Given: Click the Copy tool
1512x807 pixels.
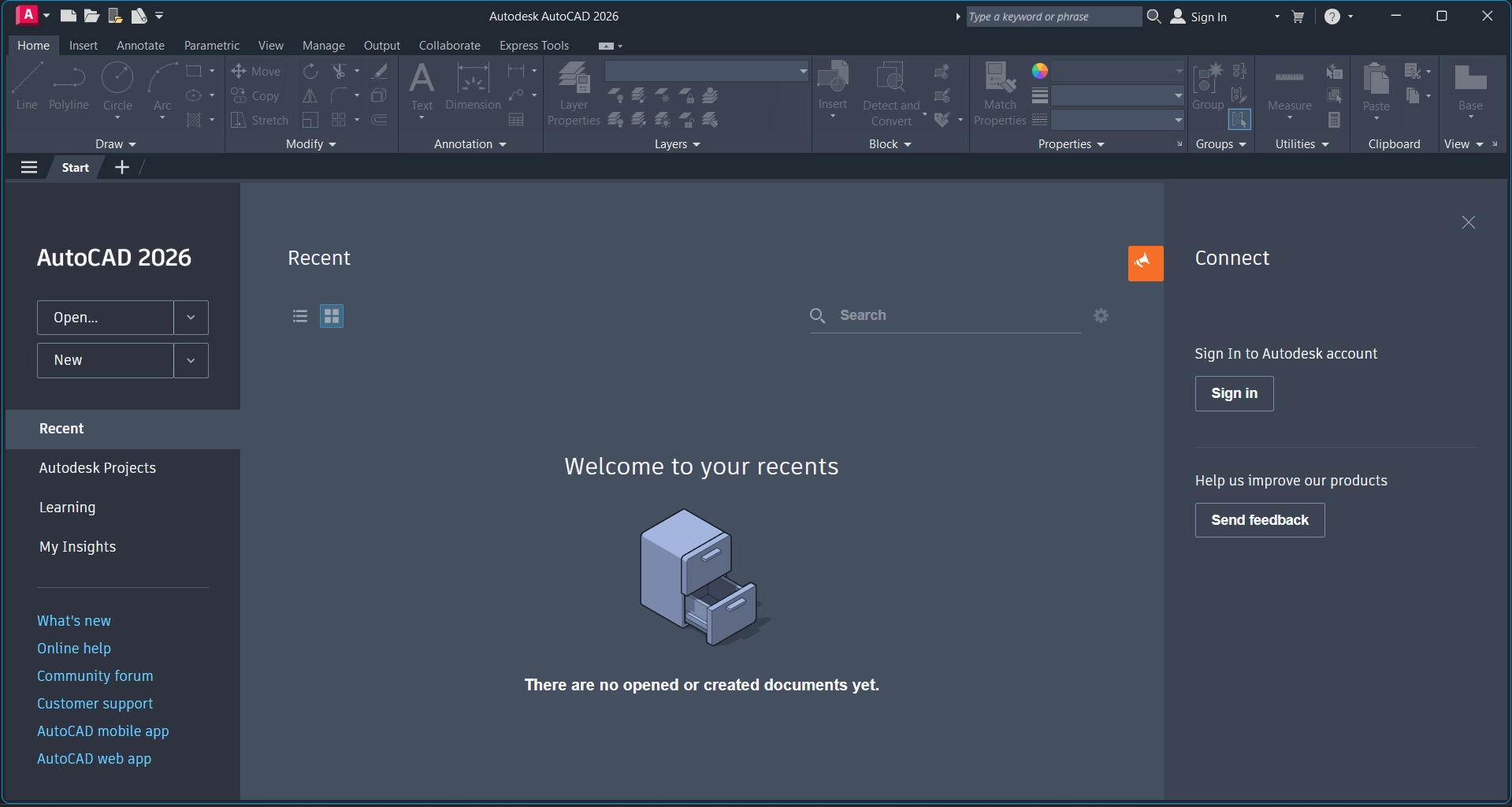Looking at the screenshot, I should click(255, 96).
